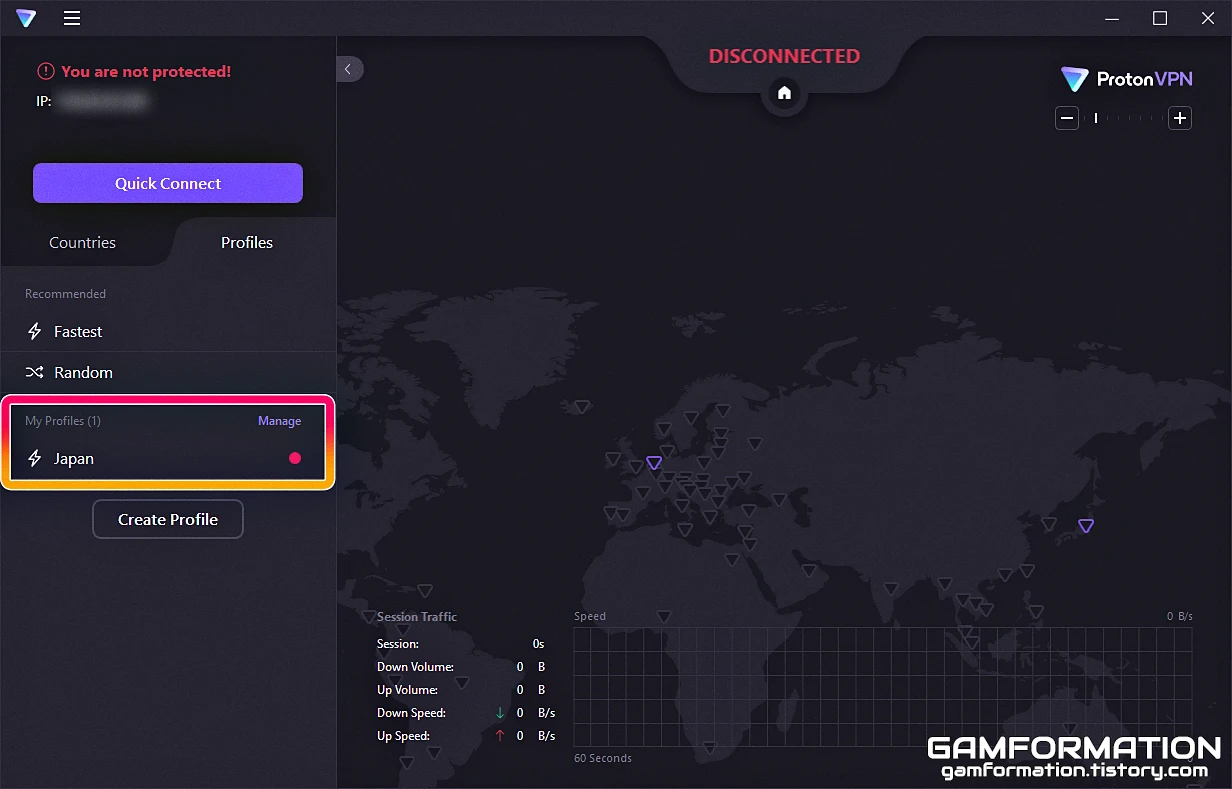The height and width of the screenshot is (789, 1232).
Task: Connect to the Japan profile
Action: click(x=168, y=459)
